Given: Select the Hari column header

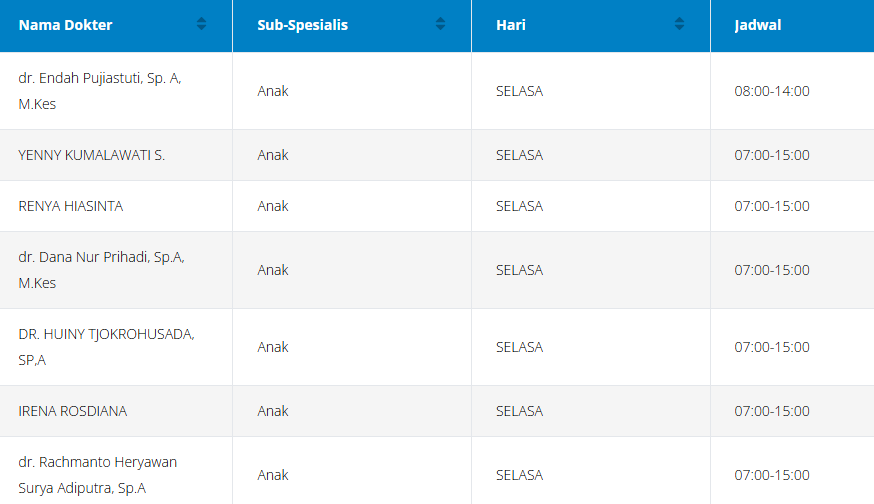Looking at the screenshot, I should pos(511,25).
